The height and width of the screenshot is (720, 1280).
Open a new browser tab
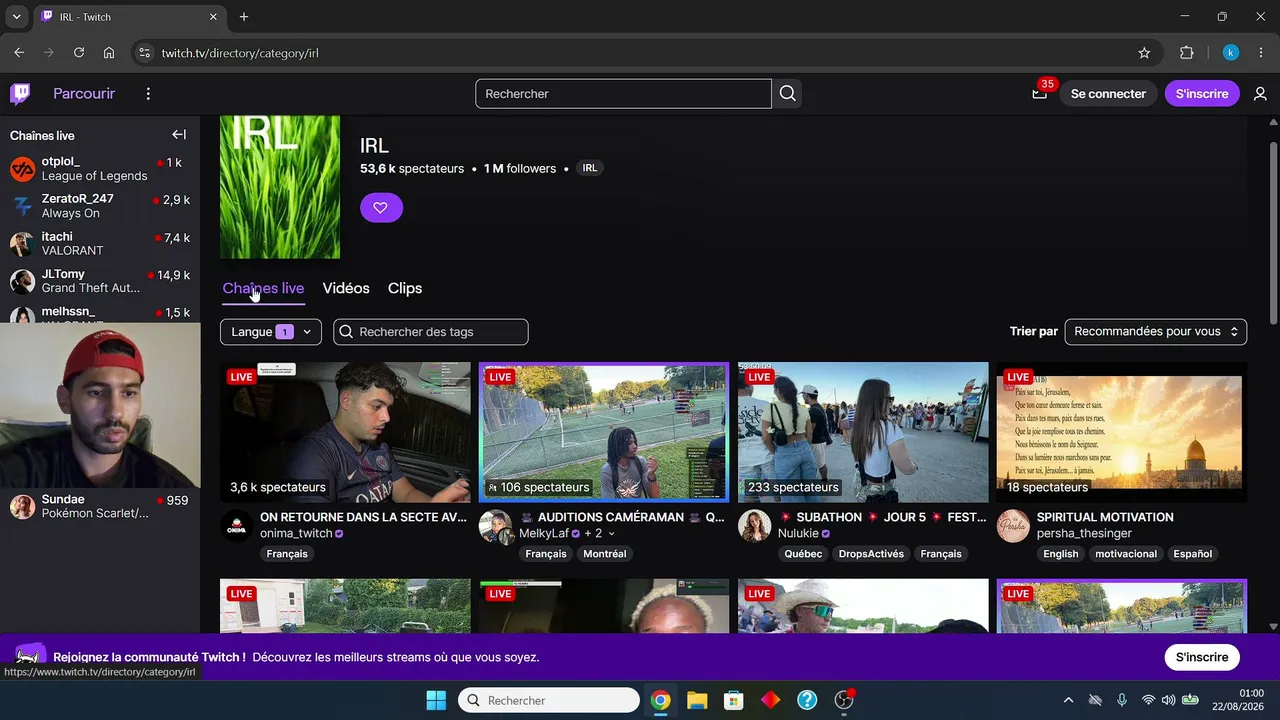(244, 17)
